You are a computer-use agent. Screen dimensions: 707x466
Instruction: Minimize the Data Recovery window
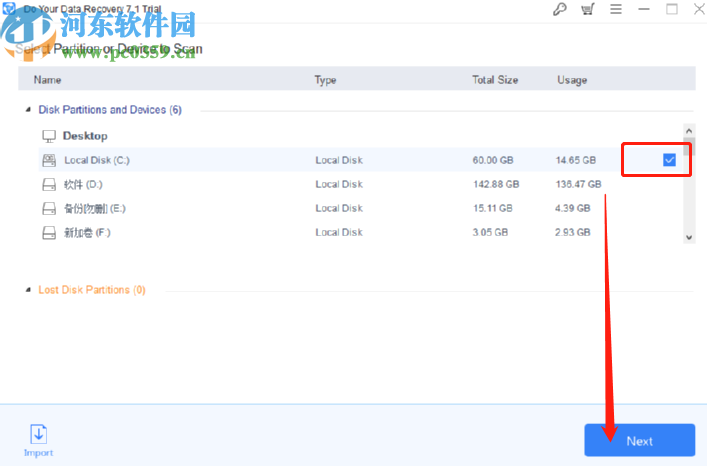(x=644, y=9)
